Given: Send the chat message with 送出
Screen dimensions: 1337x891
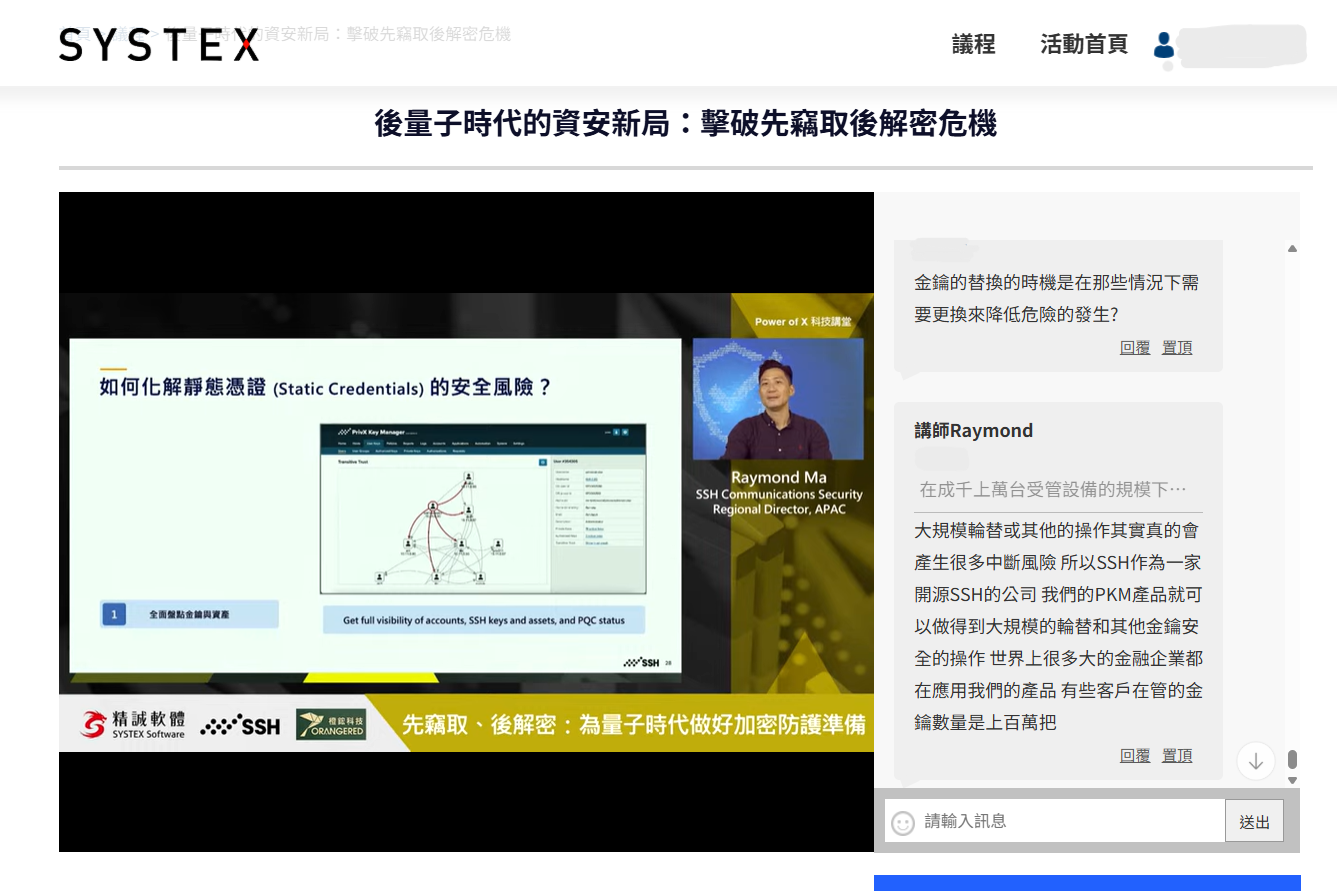Looking at the screenshot, I should pos(1254,822).
